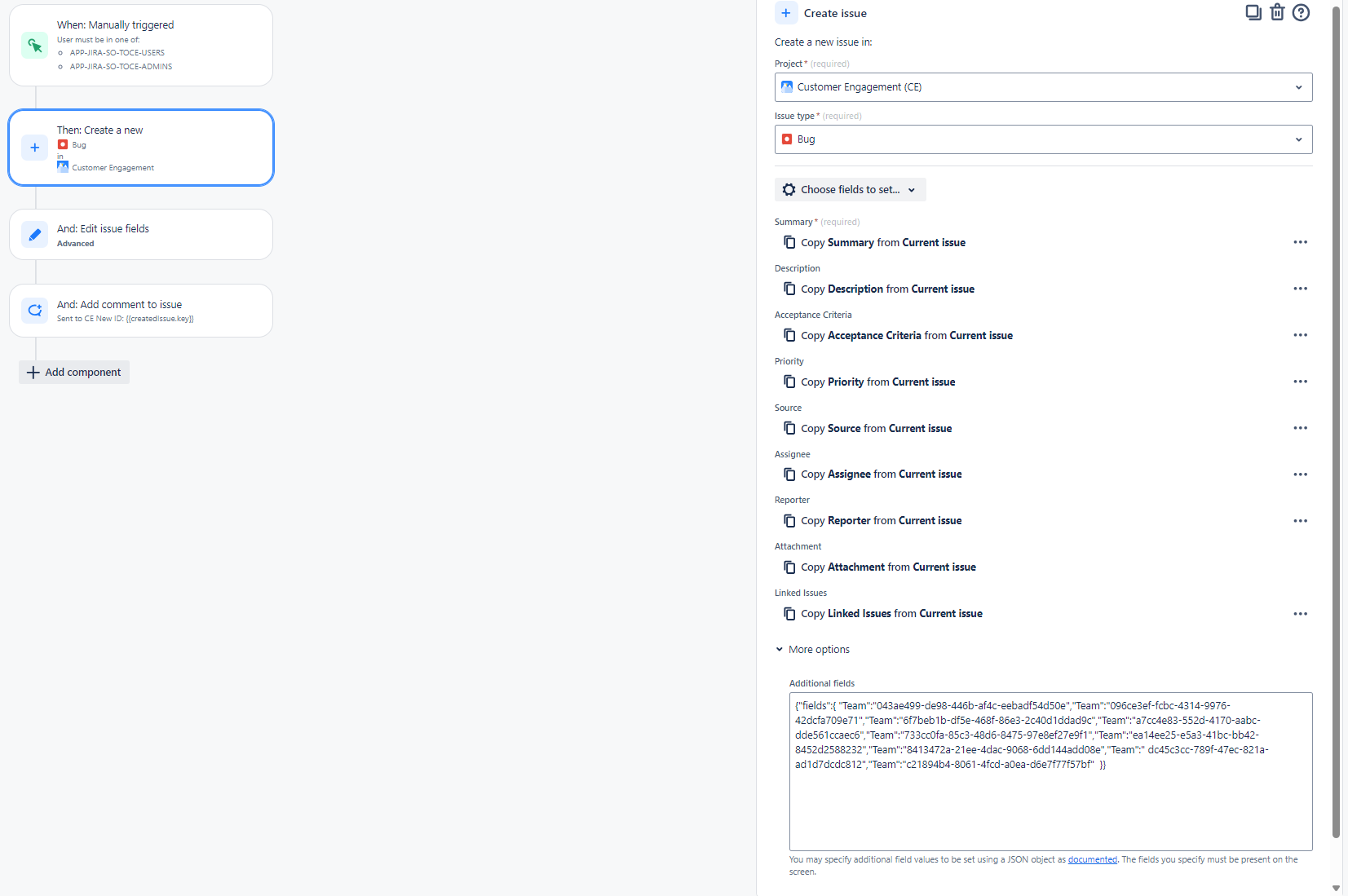Click Copy Priority from Current issue

pos(877,382)
